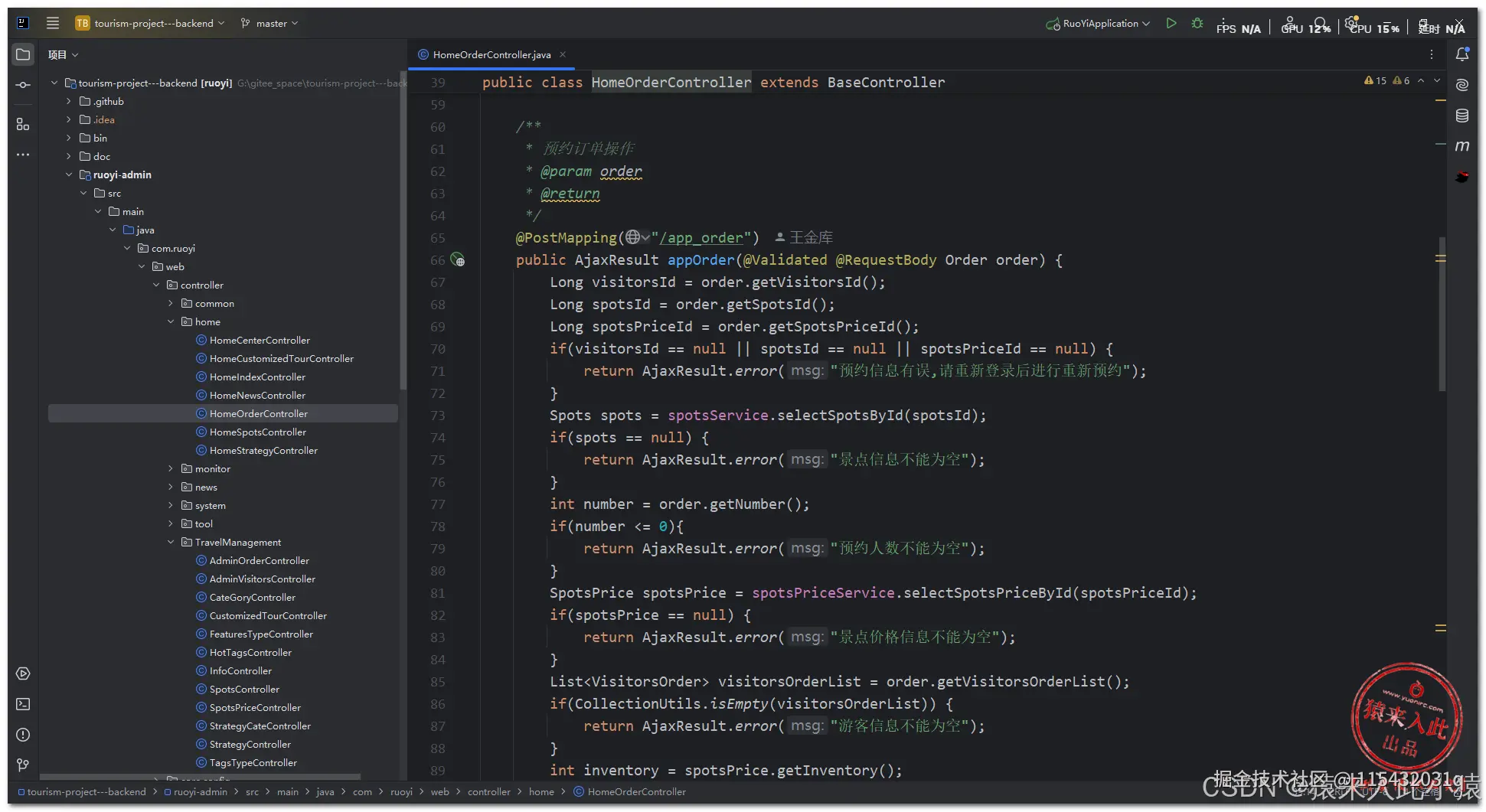Collapse the TravelManagement folder
The width and height of the screenshot is (1486, 812).
[171, 543]
